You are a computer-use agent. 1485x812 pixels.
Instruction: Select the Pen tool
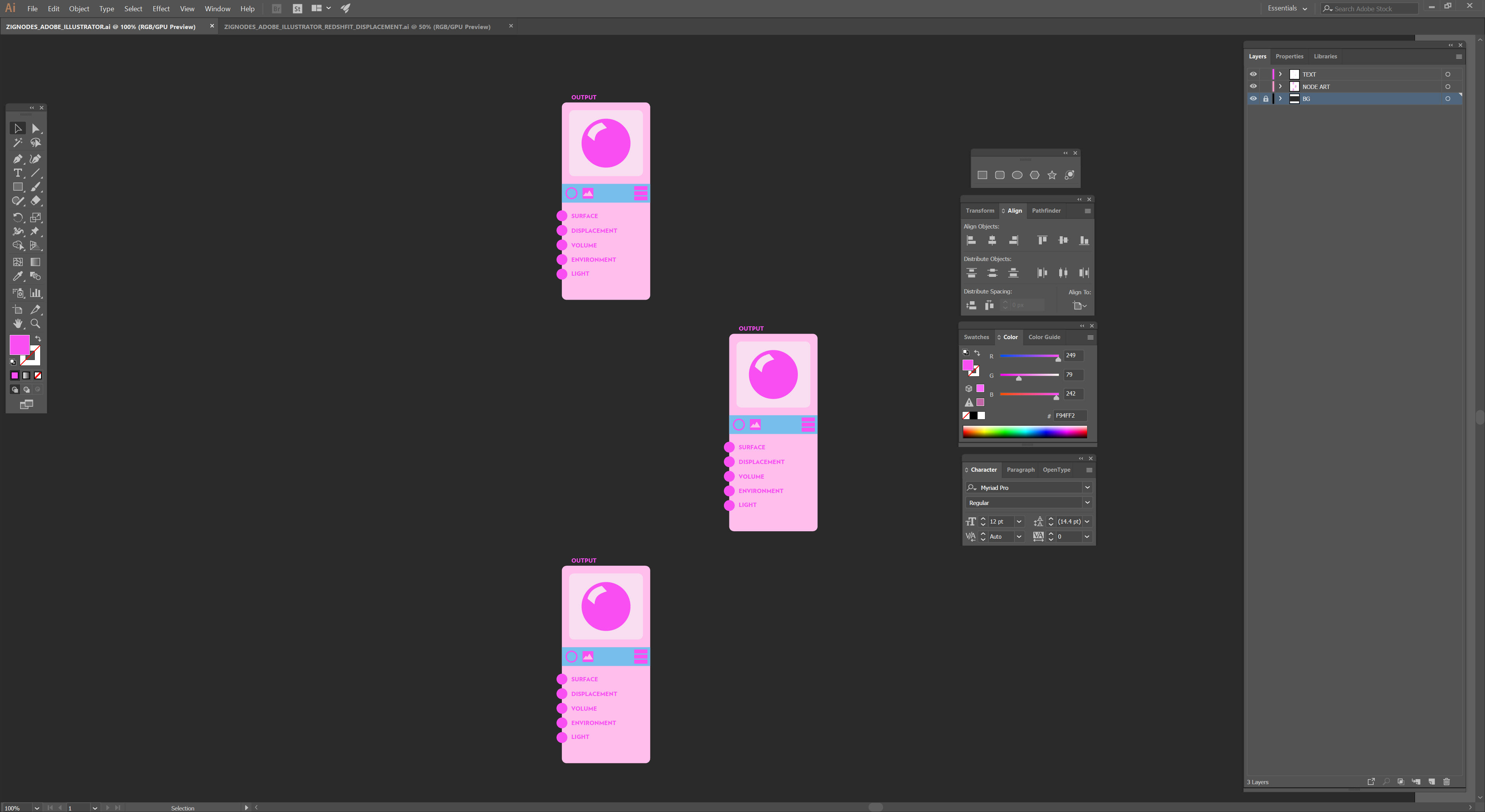point(18,159)
